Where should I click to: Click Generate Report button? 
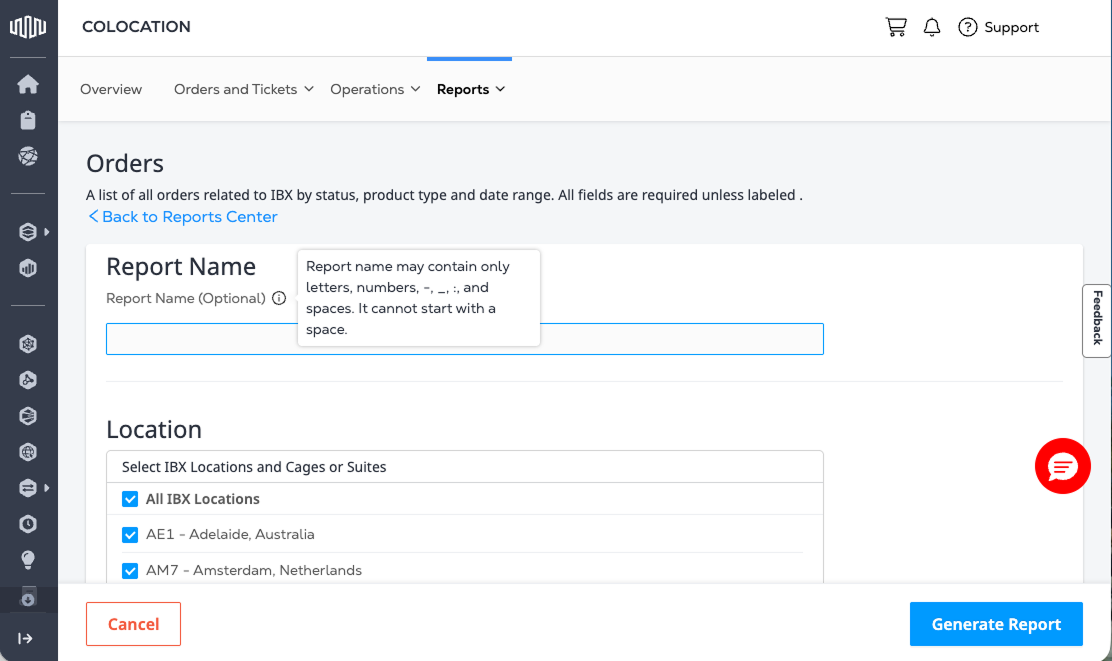tap(996, 624)
